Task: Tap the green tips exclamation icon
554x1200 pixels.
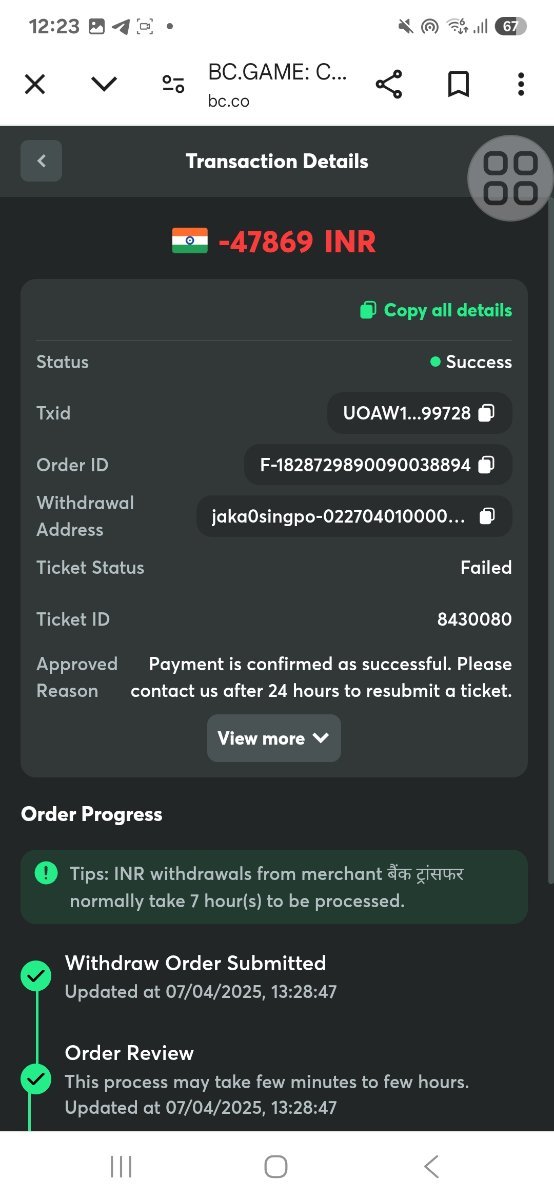Action: tap(46, 873)
